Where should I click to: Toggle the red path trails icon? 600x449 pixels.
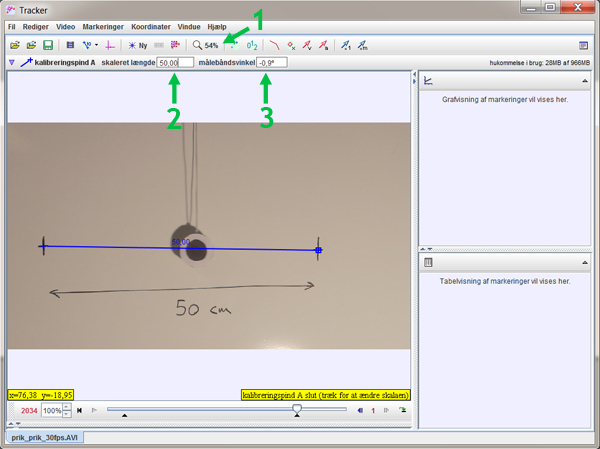(x=274, y=46)
